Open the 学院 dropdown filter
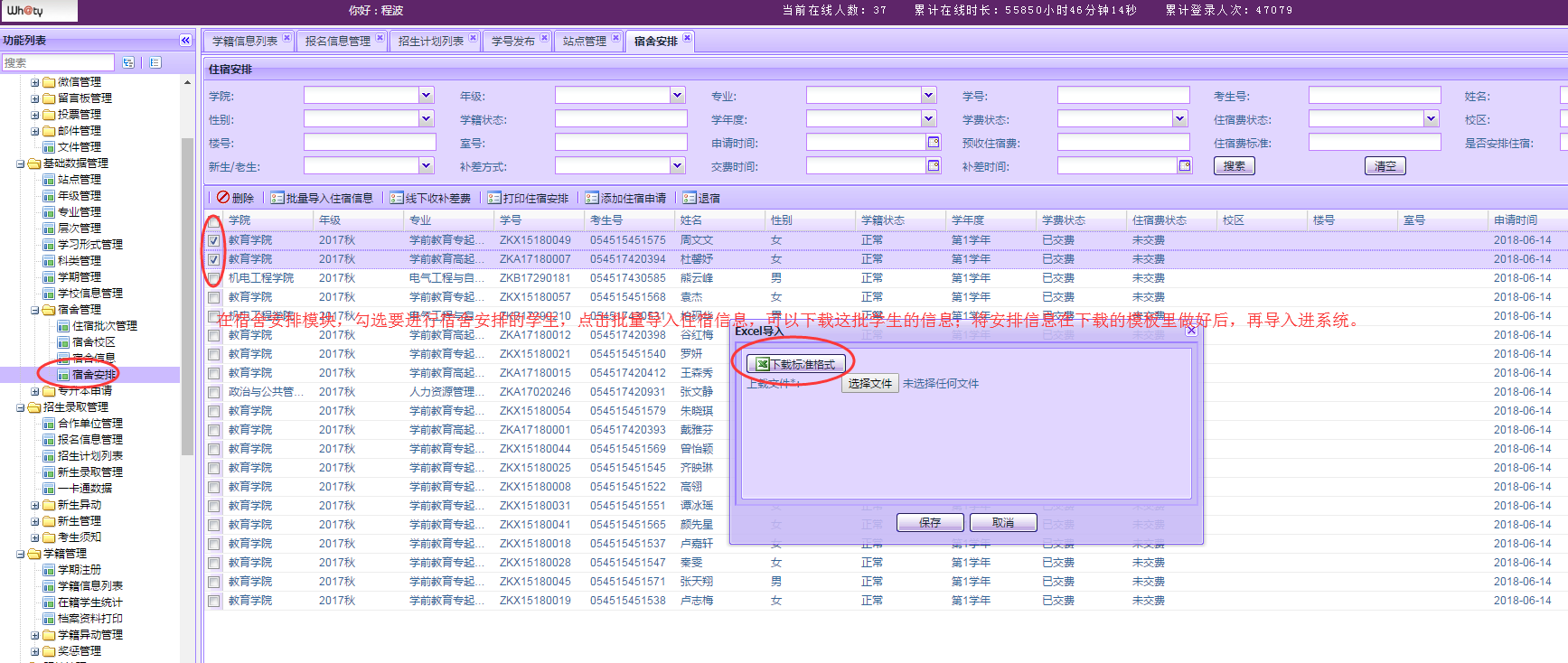Viewport: 1568px width, 663px height. coord(426,95)
